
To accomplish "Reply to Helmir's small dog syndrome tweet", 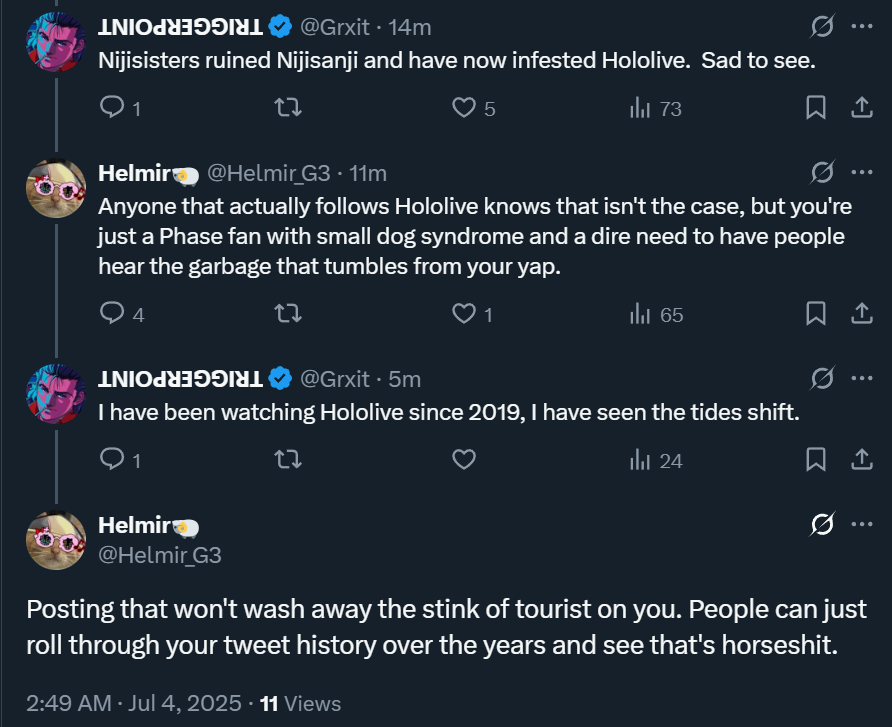I will click(113, 314).
